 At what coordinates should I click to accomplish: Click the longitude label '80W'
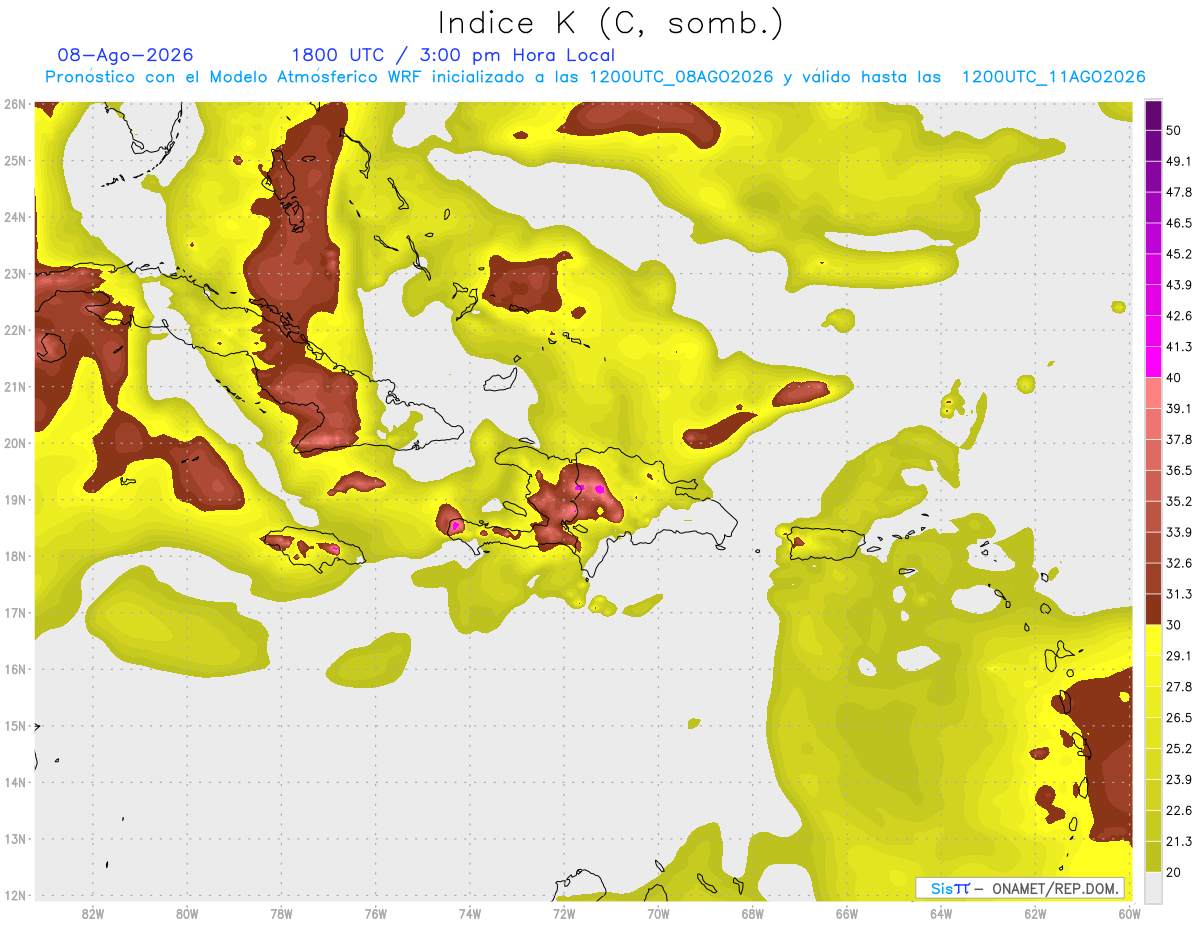pyautogui.click(x=187, y=913)
